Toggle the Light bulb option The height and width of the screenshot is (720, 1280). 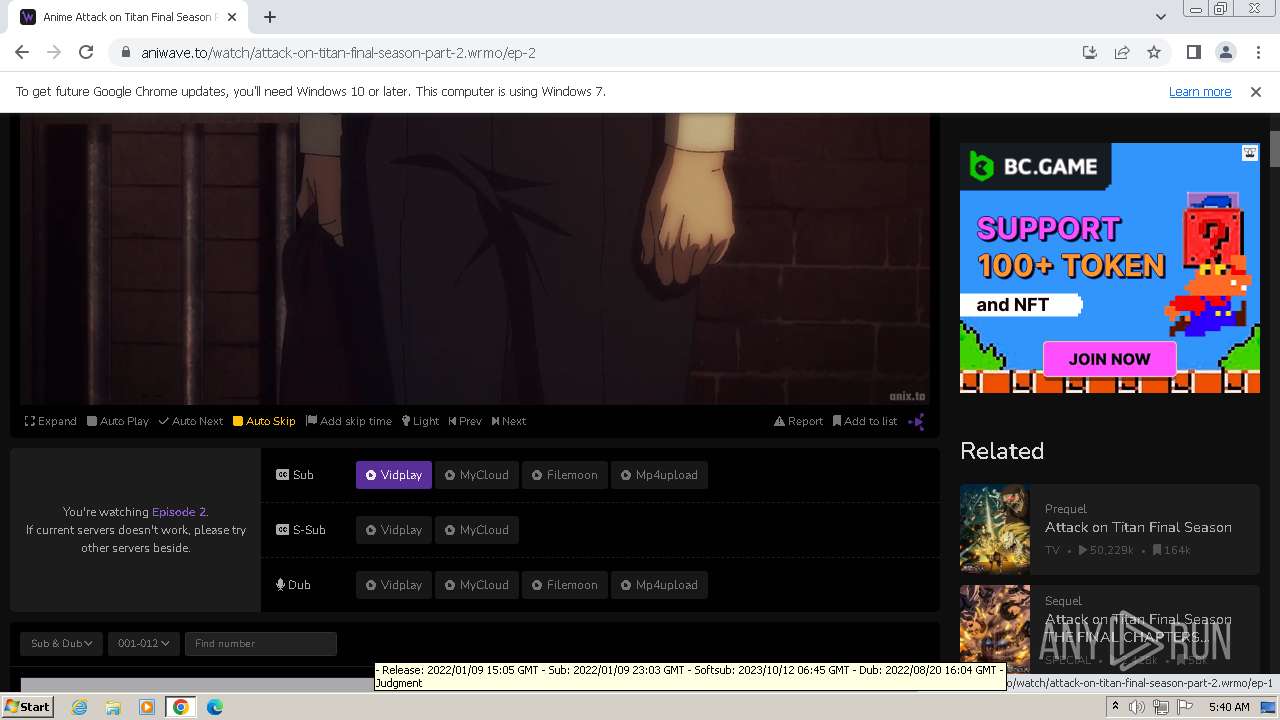tap(421, 421)
